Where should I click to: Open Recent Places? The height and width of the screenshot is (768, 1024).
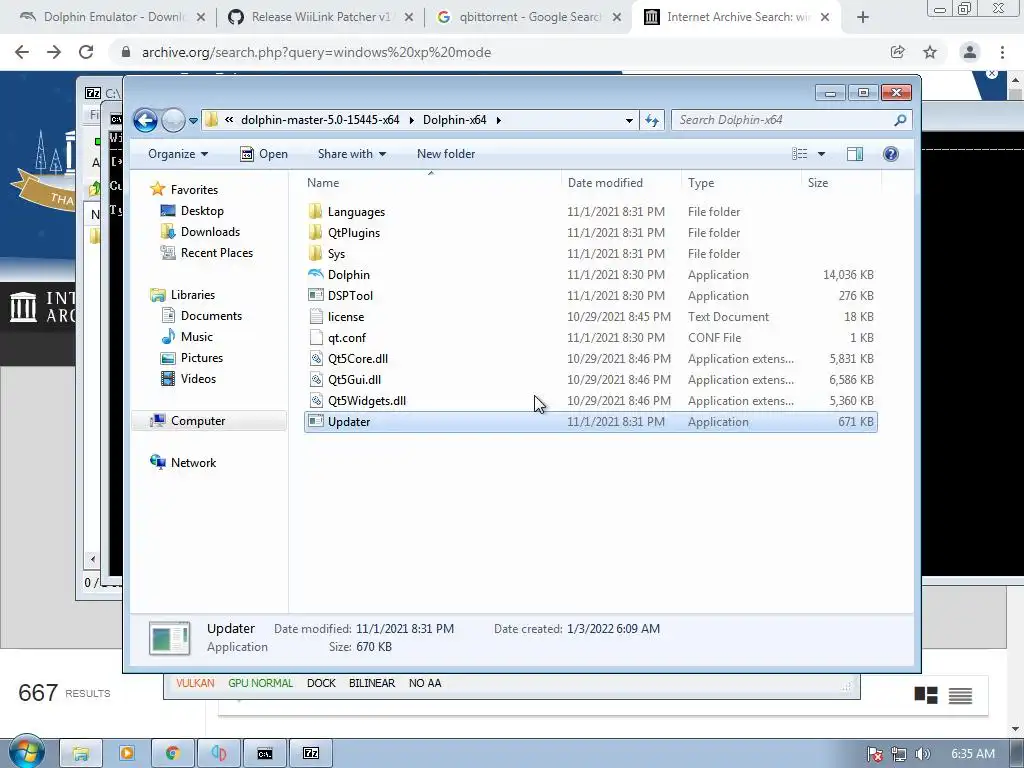[216, 253]
